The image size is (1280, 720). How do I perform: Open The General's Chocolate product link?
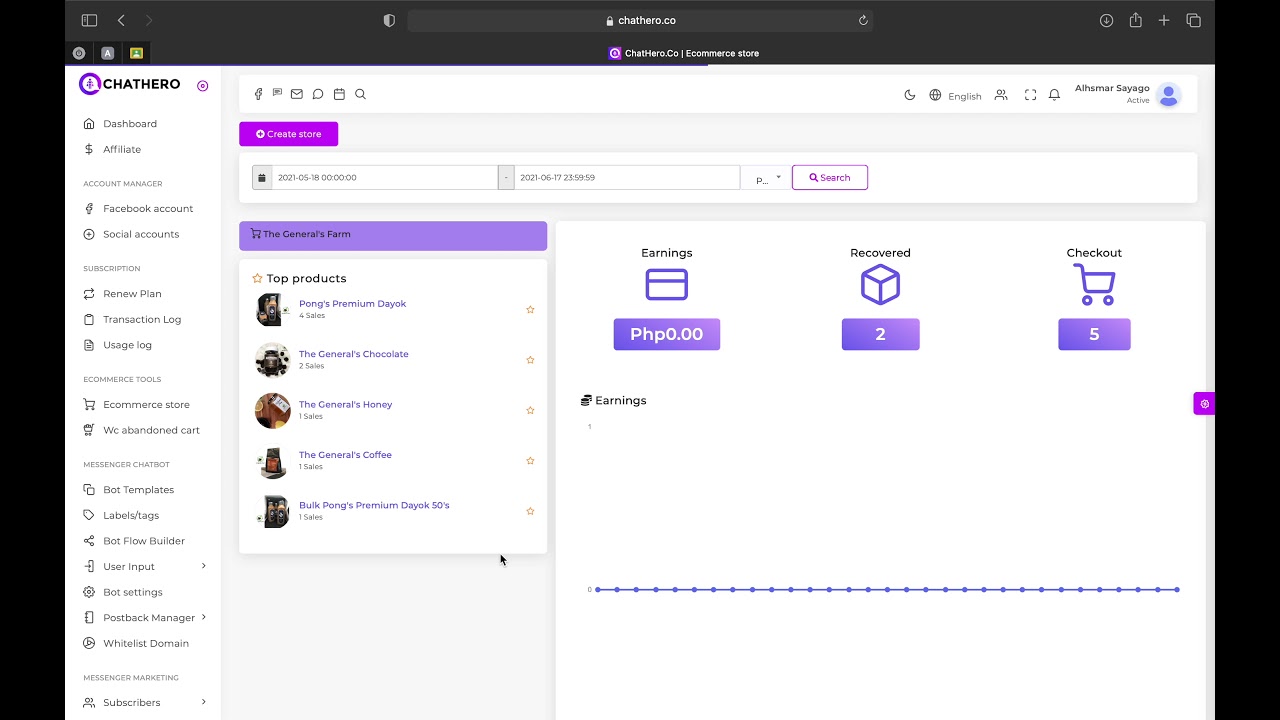point(354,354)
